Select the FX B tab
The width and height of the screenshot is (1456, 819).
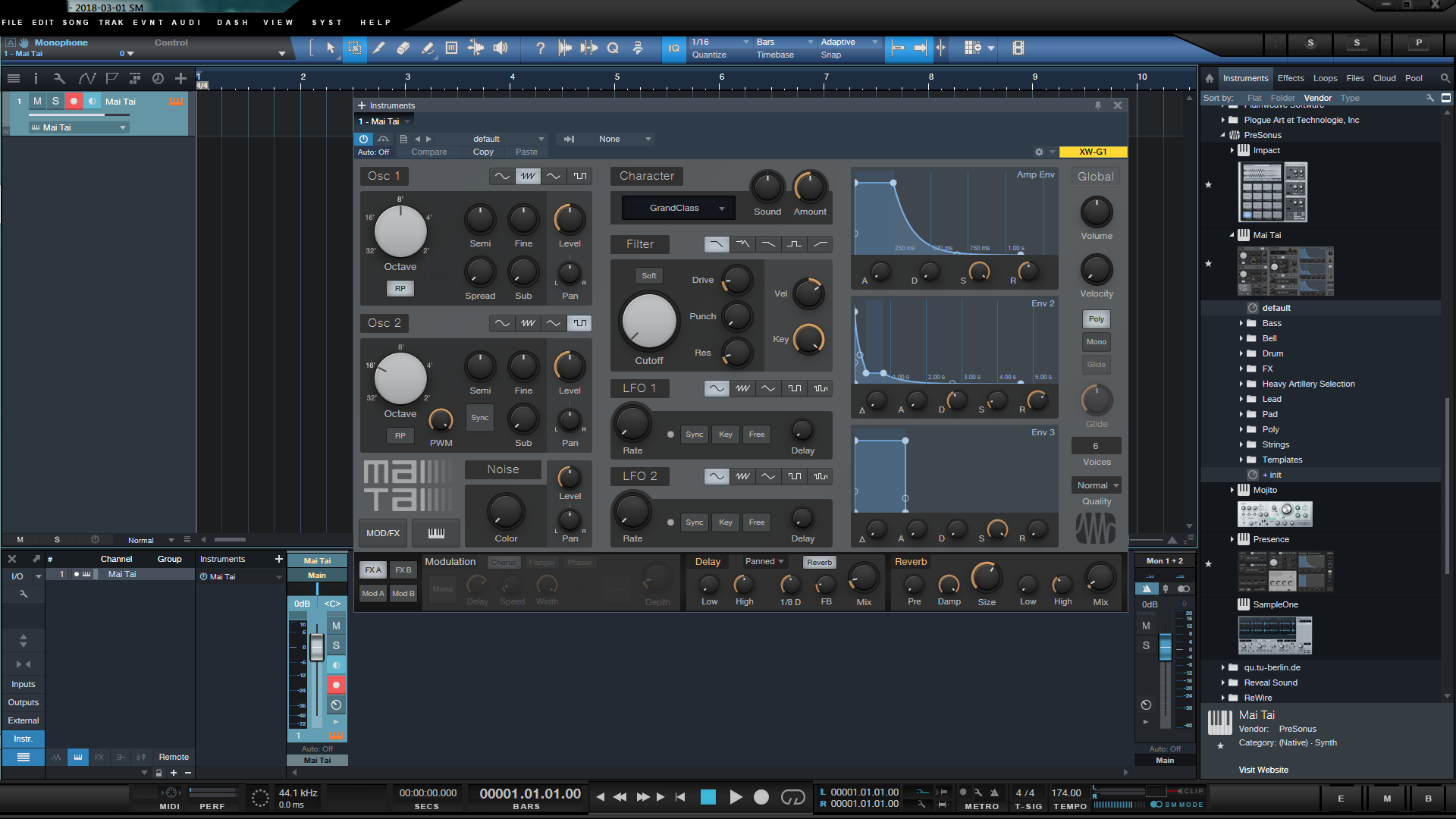[403, 570]
